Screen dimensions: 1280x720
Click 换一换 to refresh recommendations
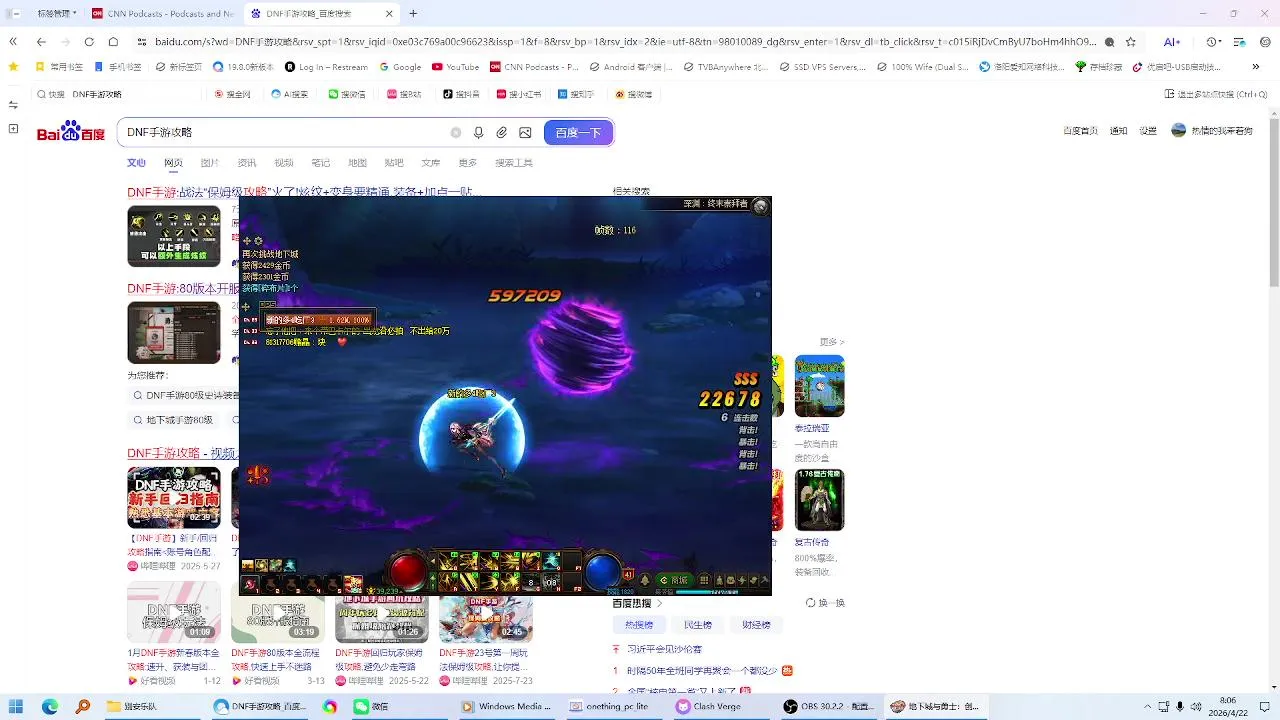click(825, 603)
